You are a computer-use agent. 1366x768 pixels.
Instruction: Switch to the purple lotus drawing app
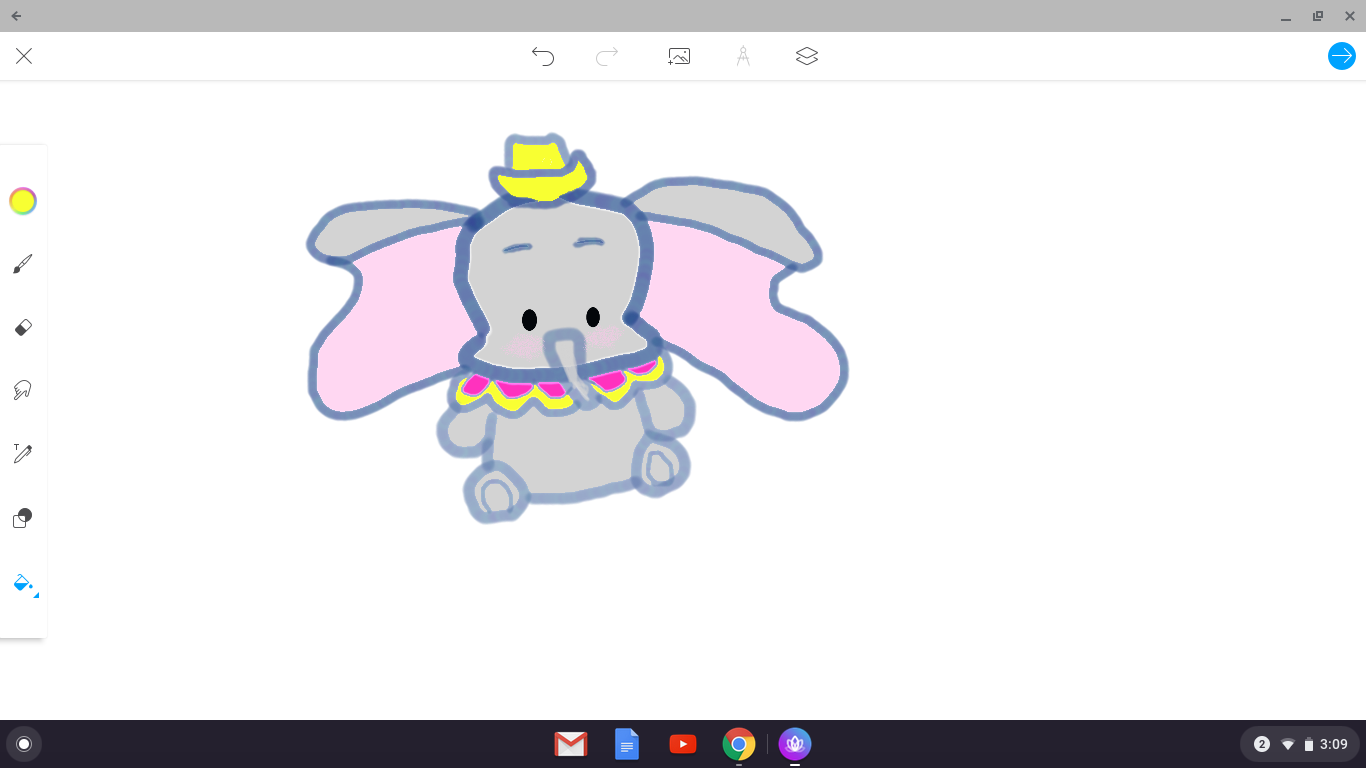pos(795,744)
